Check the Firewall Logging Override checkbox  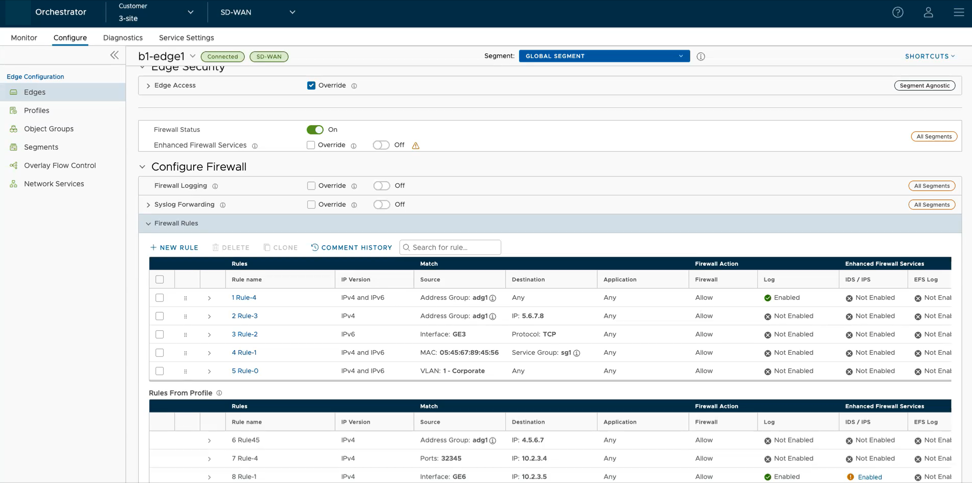[311, 186]
